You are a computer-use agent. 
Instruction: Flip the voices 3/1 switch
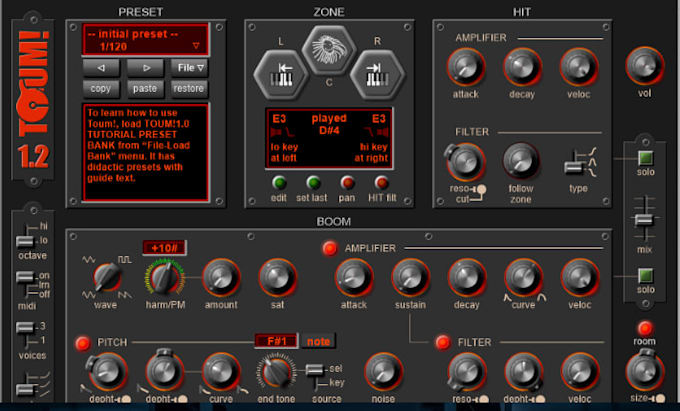pyautogui.click(x=25, y=327)
